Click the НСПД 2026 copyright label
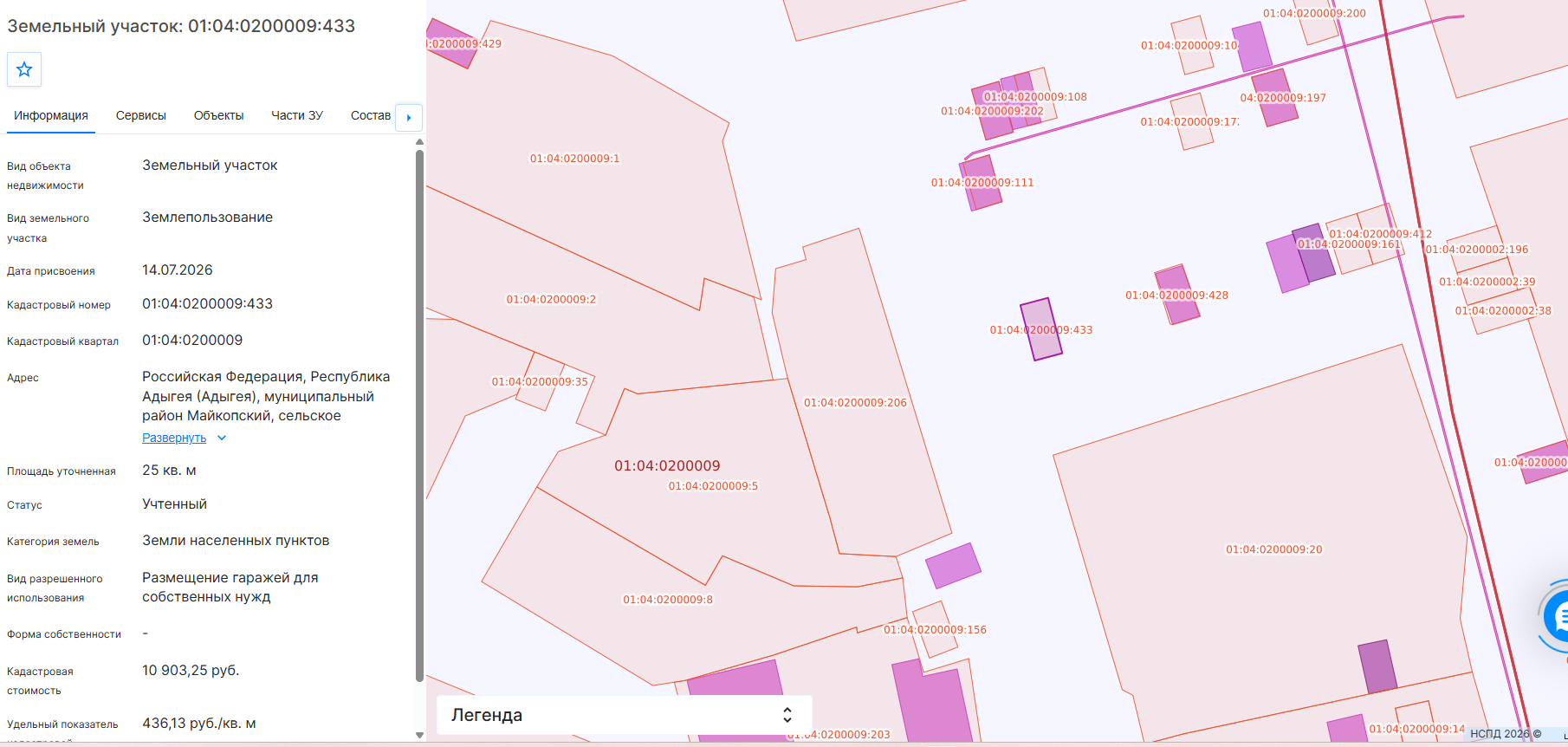 [x=1506, y=734]
